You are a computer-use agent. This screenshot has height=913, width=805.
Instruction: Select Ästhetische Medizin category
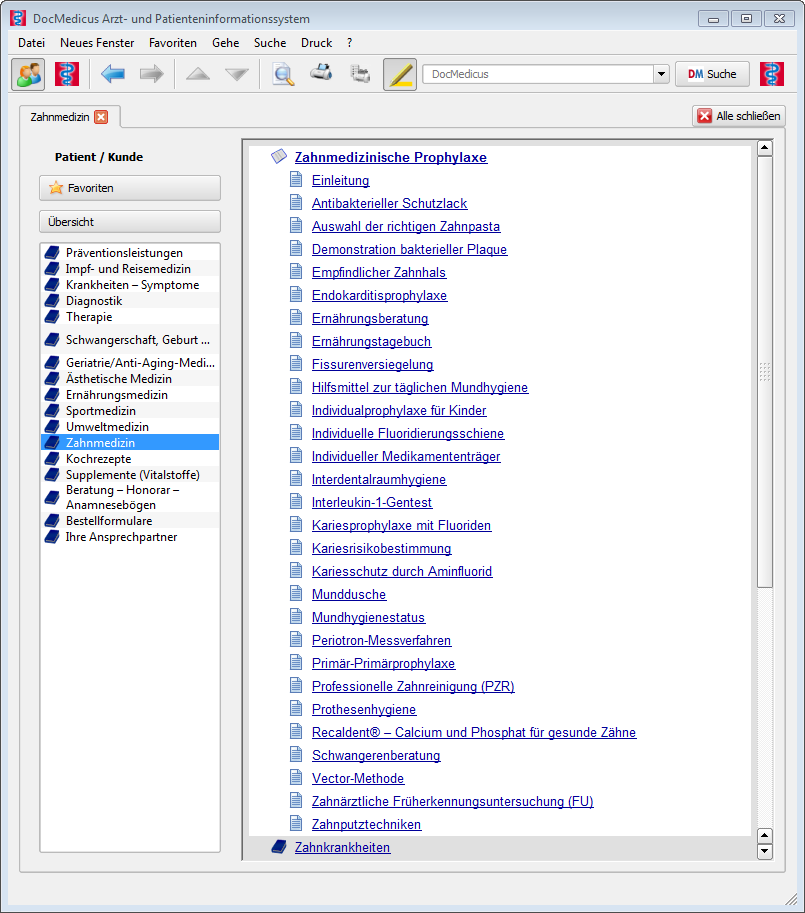coord(130,378)
